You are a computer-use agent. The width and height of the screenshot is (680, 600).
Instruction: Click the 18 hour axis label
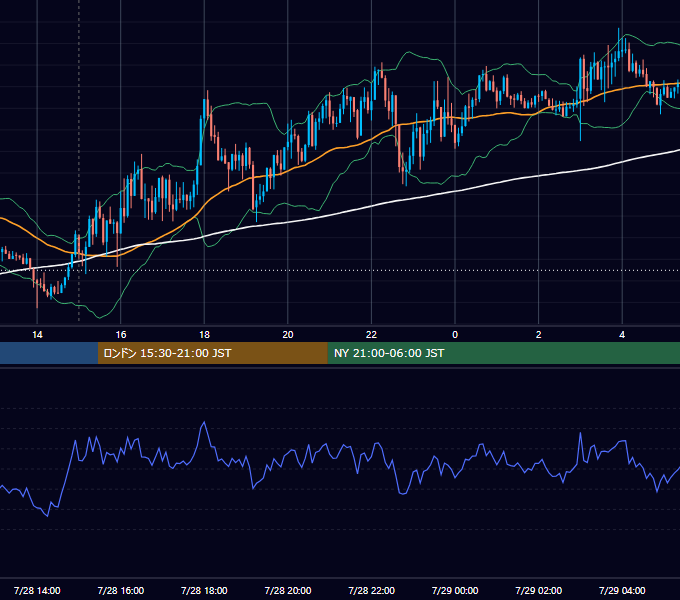tap(204, 335)
